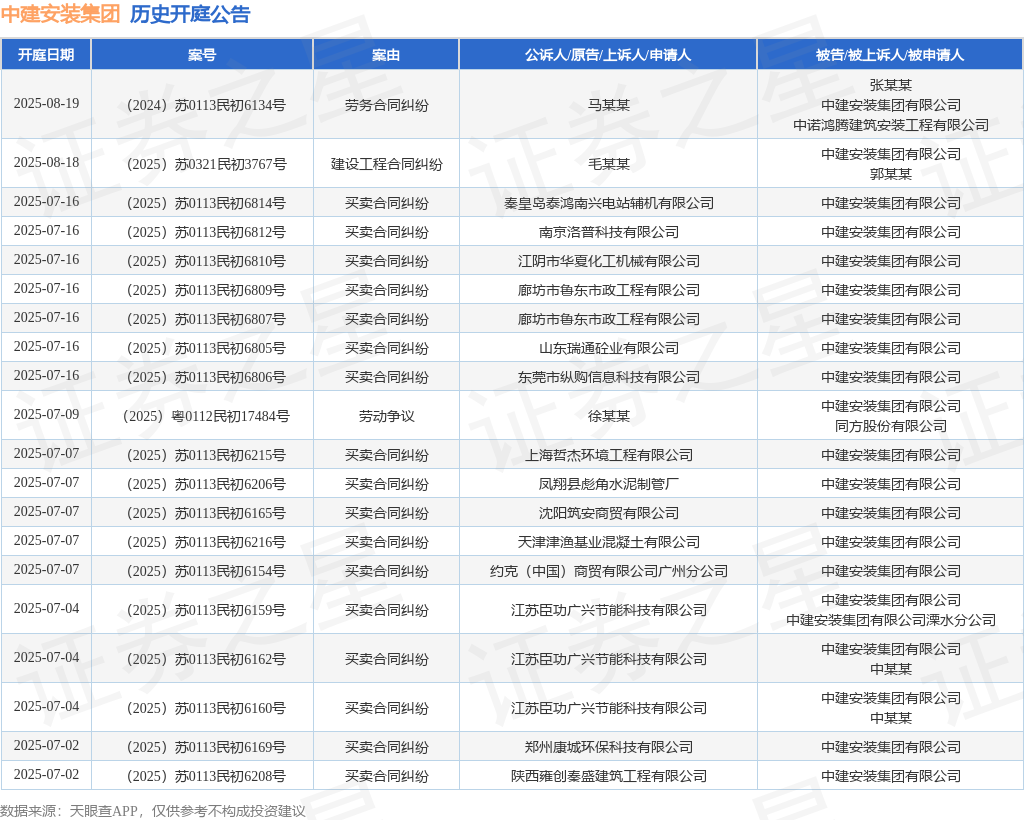Click defendant 中建安装集团有限公司溧水分公司
Screen dimensions: 1024x820
coord(891,620)
